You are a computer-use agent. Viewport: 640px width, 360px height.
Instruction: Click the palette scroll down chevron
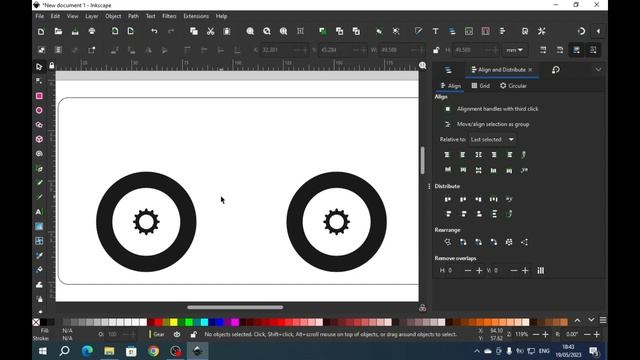tap(591, 320)
